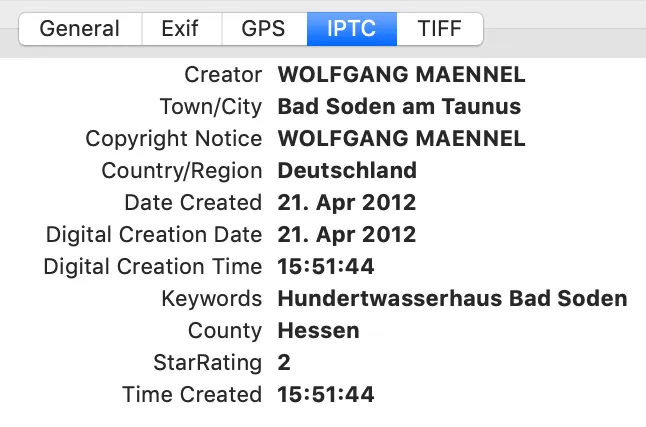Screen dimensions: 646x427
Task: Select the GPS tab
Action: pos(264,29)
